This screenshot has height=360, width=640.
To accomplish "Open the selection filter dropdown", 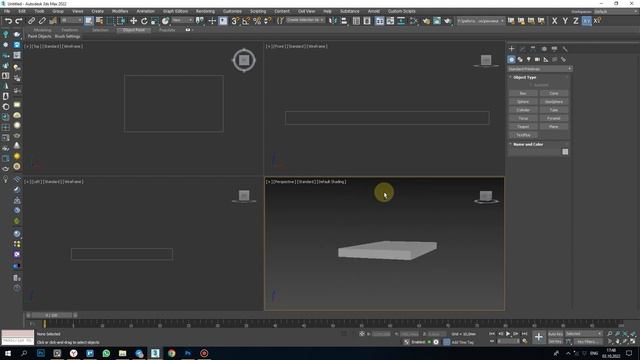I will click(x=71, y=20).
